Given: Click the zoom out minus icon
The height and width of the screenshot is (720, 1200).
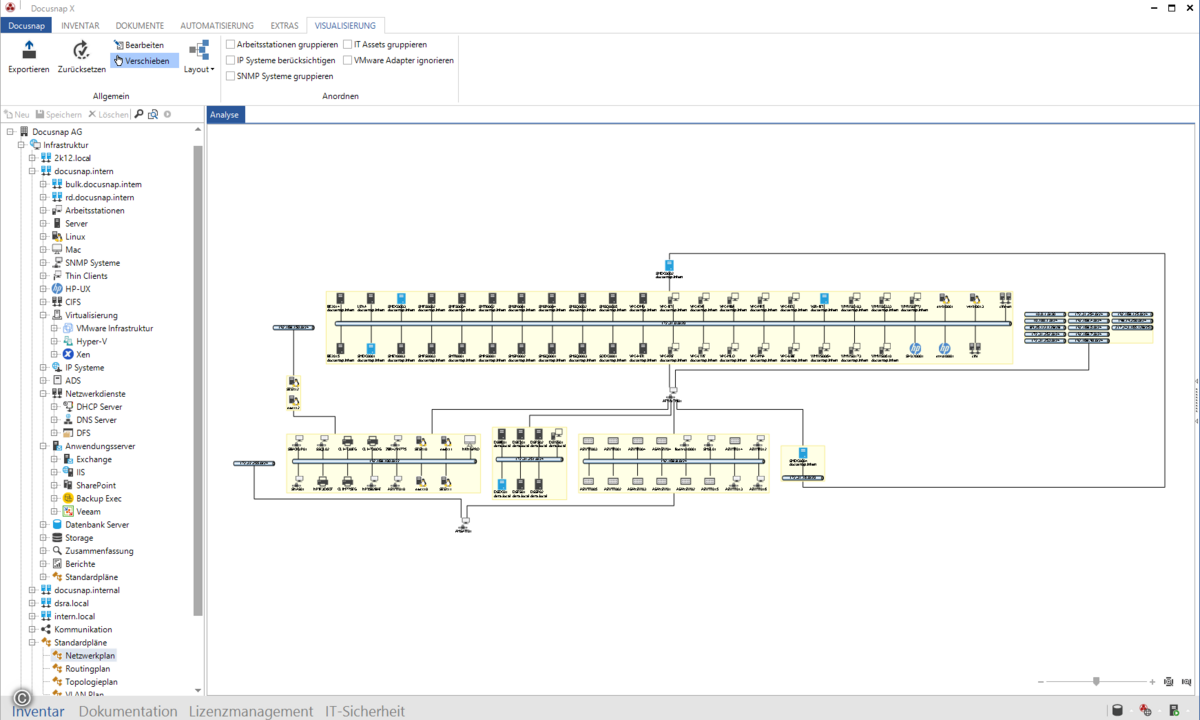Looking at the screenshot, I should (x=1041, y=682).
